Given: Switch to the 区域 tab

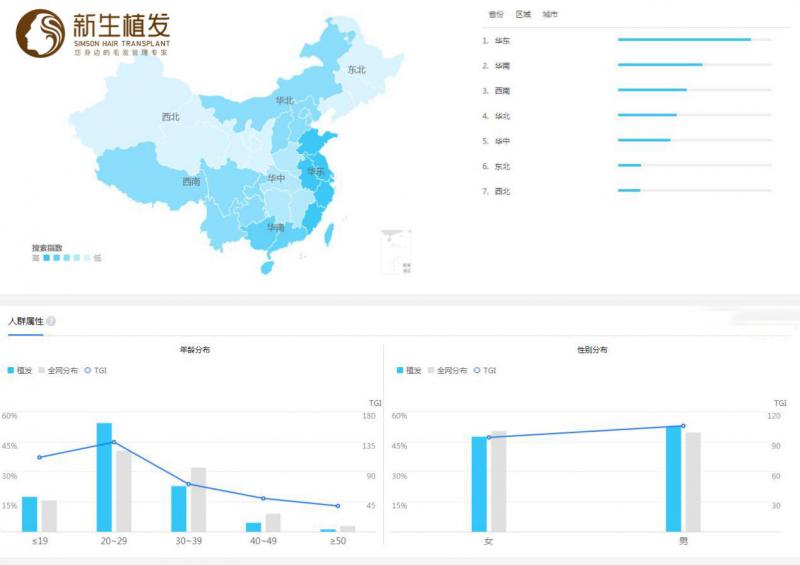Looking at the screenshot, I should (x=523, y=14).
